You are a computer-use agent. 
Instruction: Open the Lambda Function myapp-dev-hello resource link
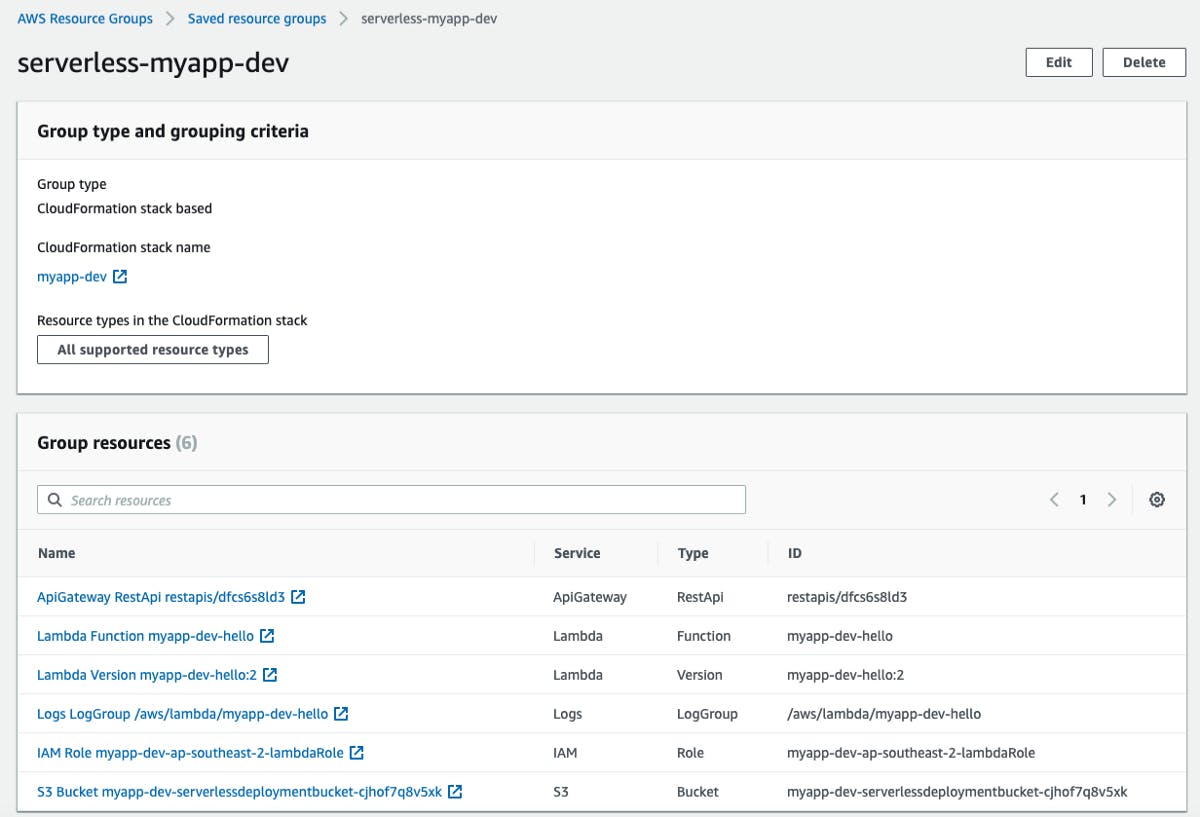(x=145, y=635)
